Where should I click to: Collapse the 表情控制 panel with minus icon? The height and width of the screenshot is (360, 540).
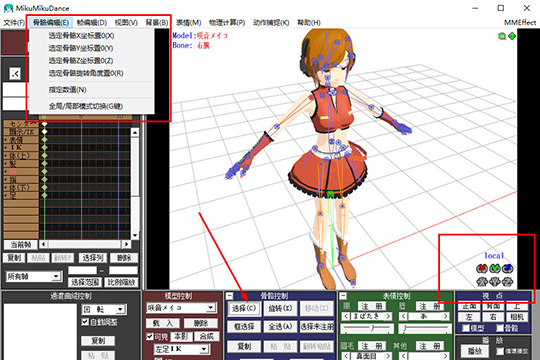tap(343, 296)
